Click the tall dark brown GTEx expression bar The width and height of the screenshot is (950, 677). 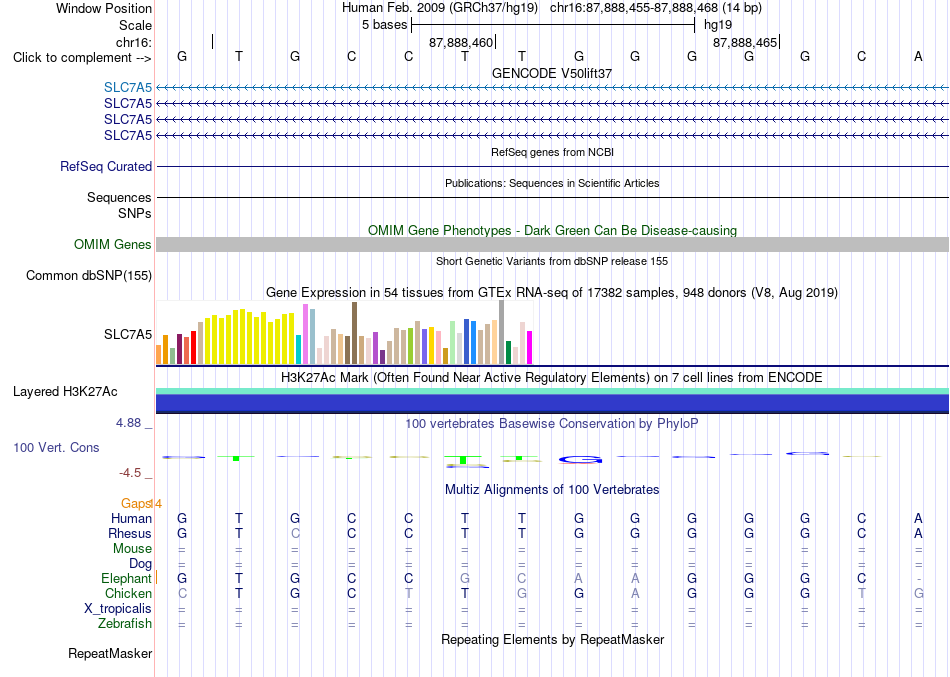point(354,333)
